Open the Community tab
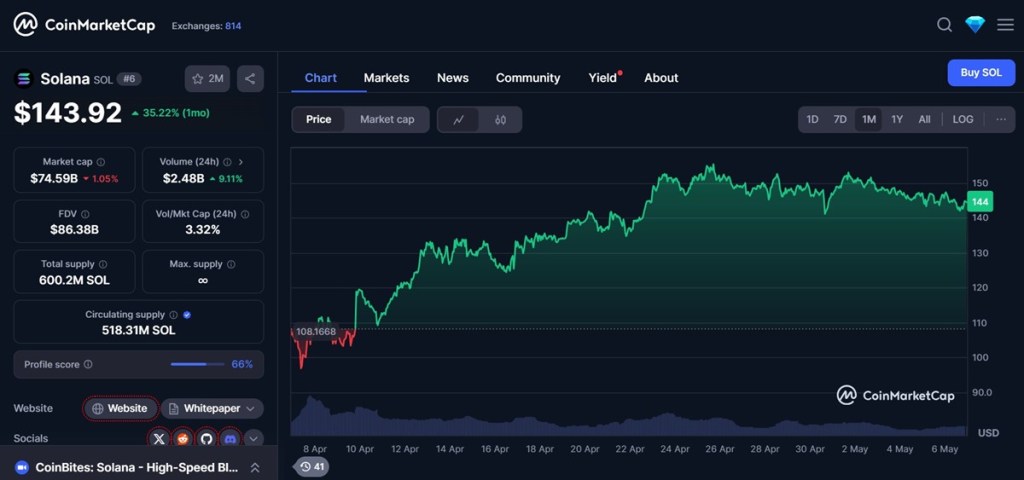Image resolution: width=1024 pixels, height=480 pixels. [528, 78]
